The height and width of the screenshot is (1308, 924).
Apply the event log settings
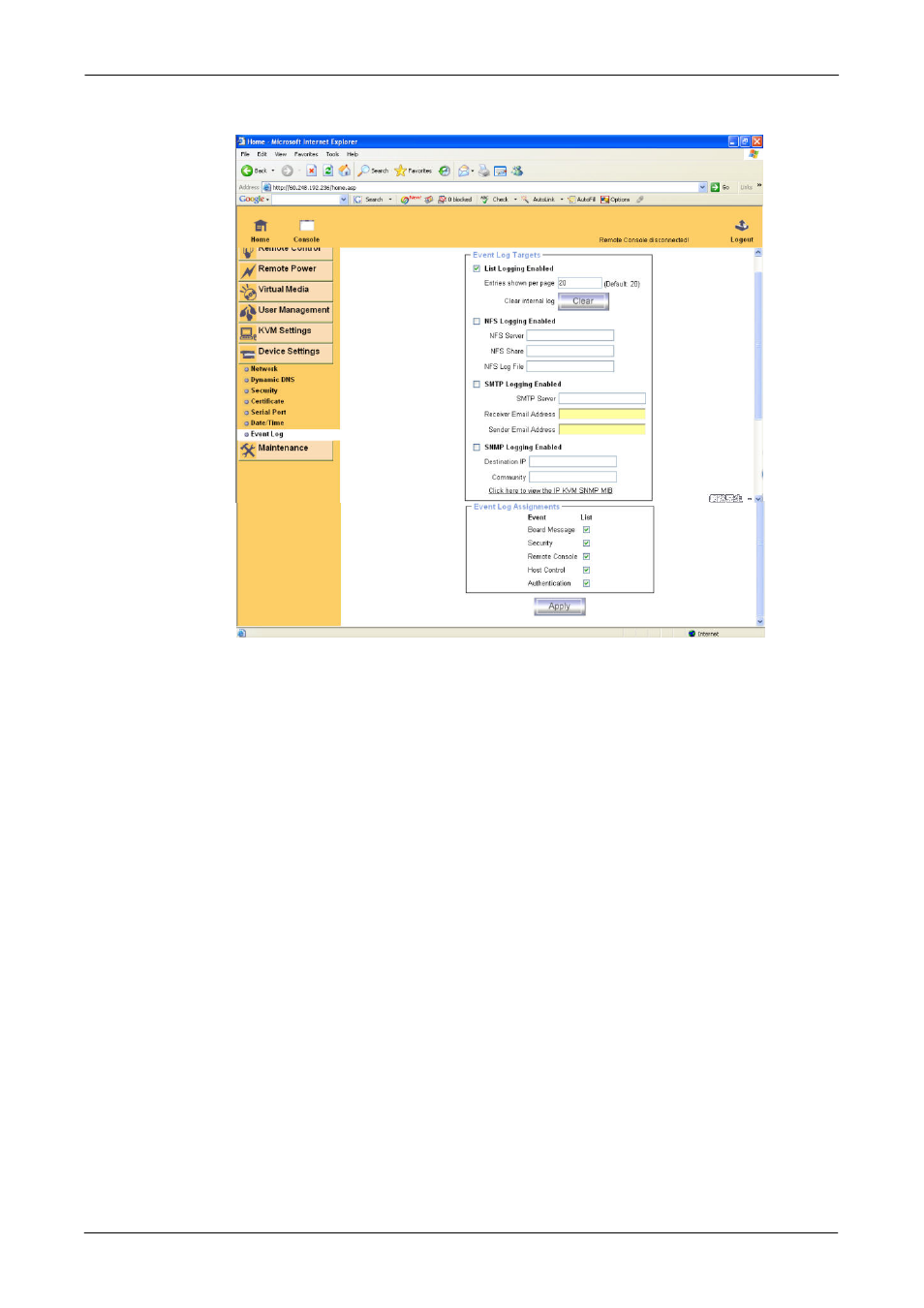(559, 606)
